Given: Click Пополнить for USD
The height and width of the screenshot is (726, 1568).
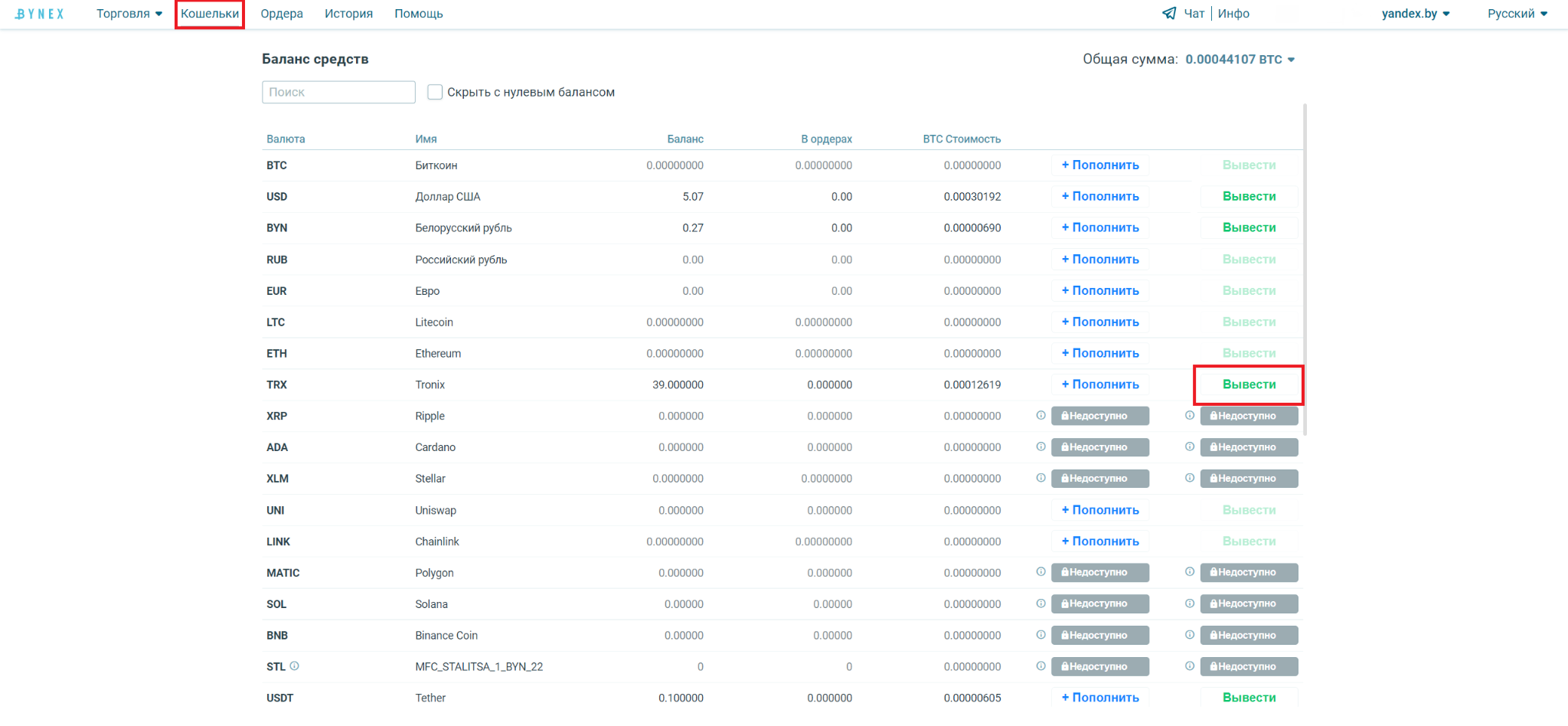Looking at the screenshot, I should [x=1100, y=196].
